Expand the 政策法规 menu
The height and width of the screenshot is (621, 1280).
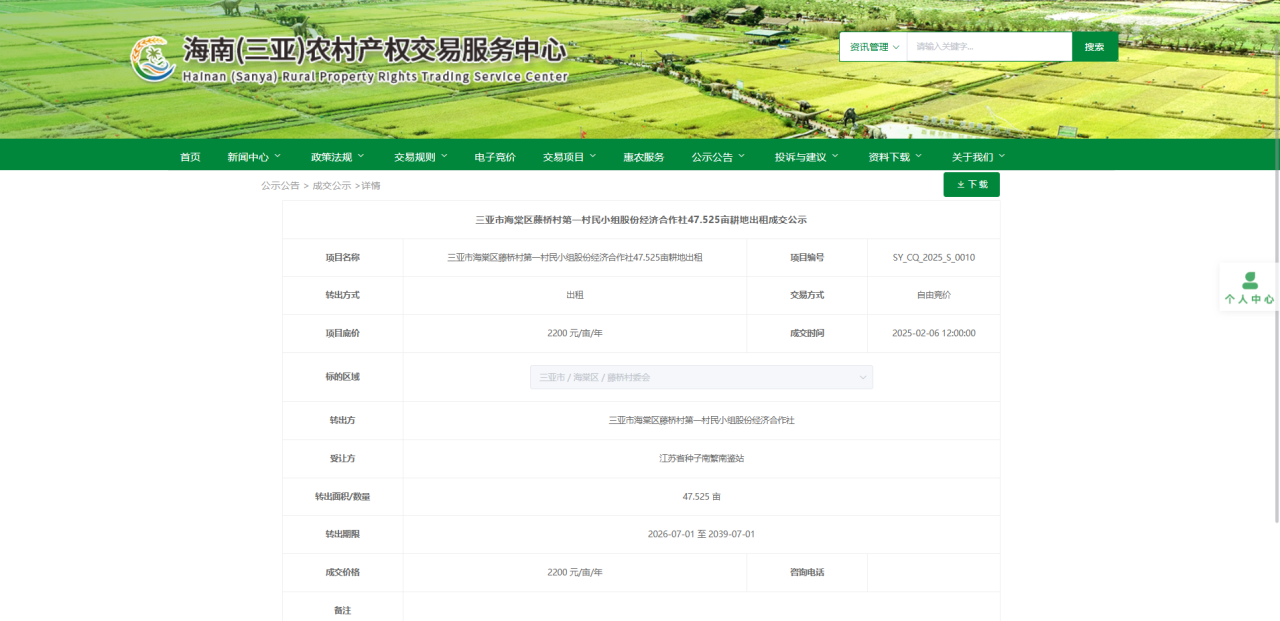337,157
